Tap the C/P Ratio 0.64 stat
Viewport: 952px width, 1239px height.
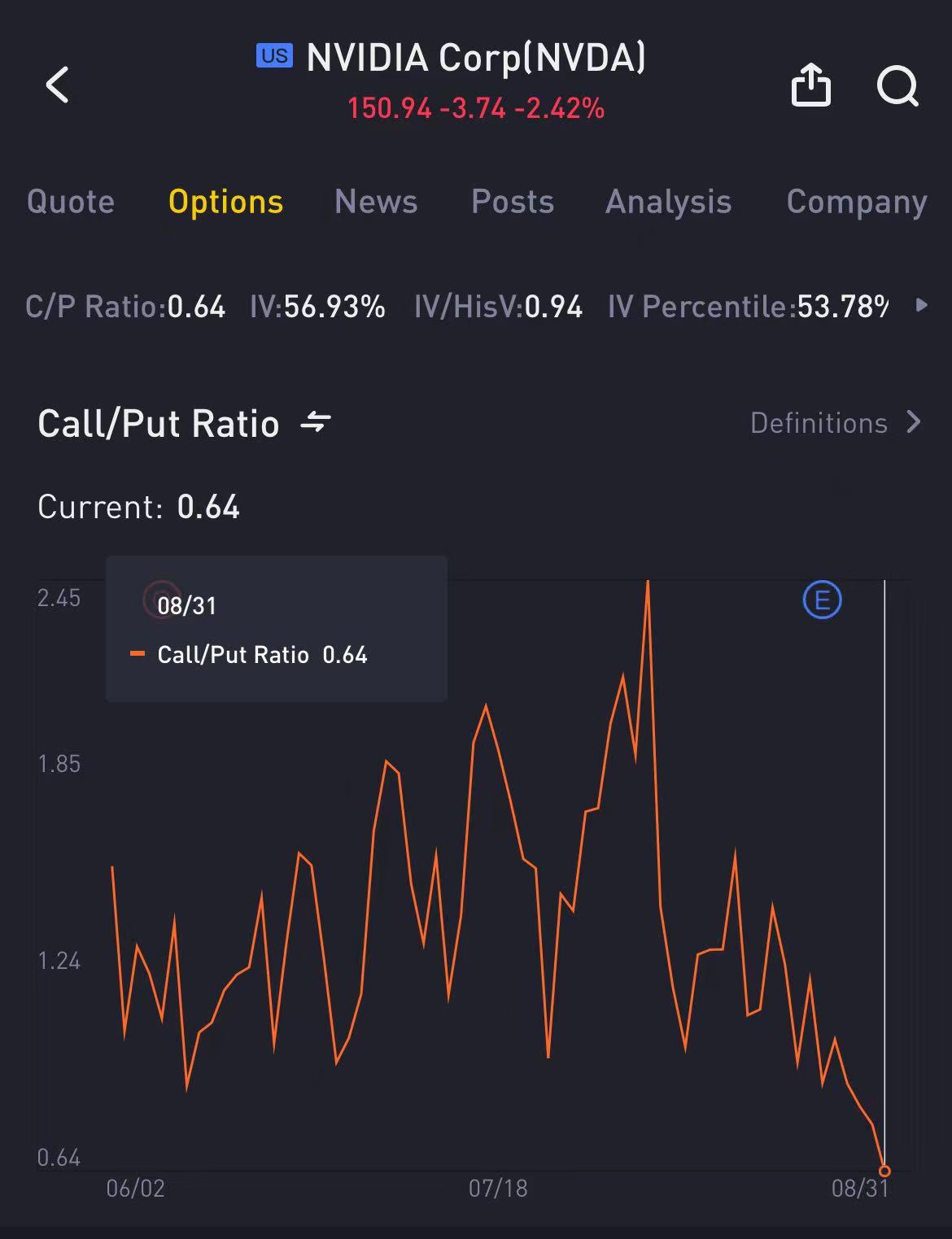pyautogui.click(x=125, y=307)
